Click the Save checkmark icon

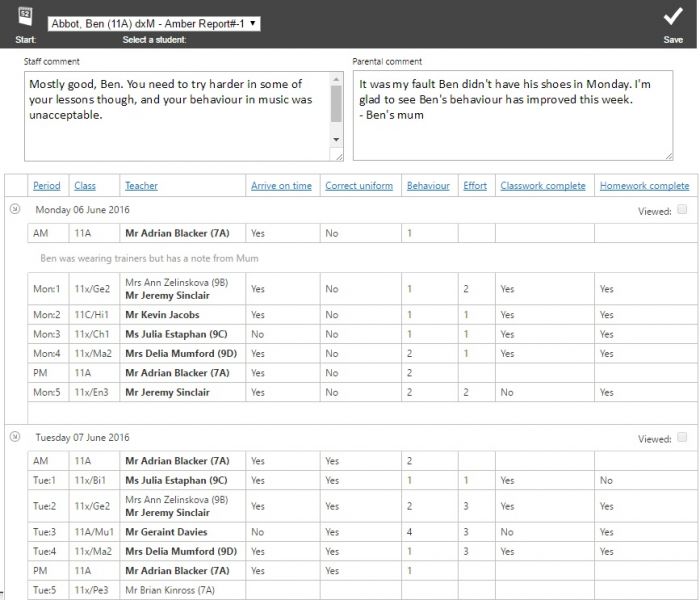pyautogui.click(x=673, y=17)
